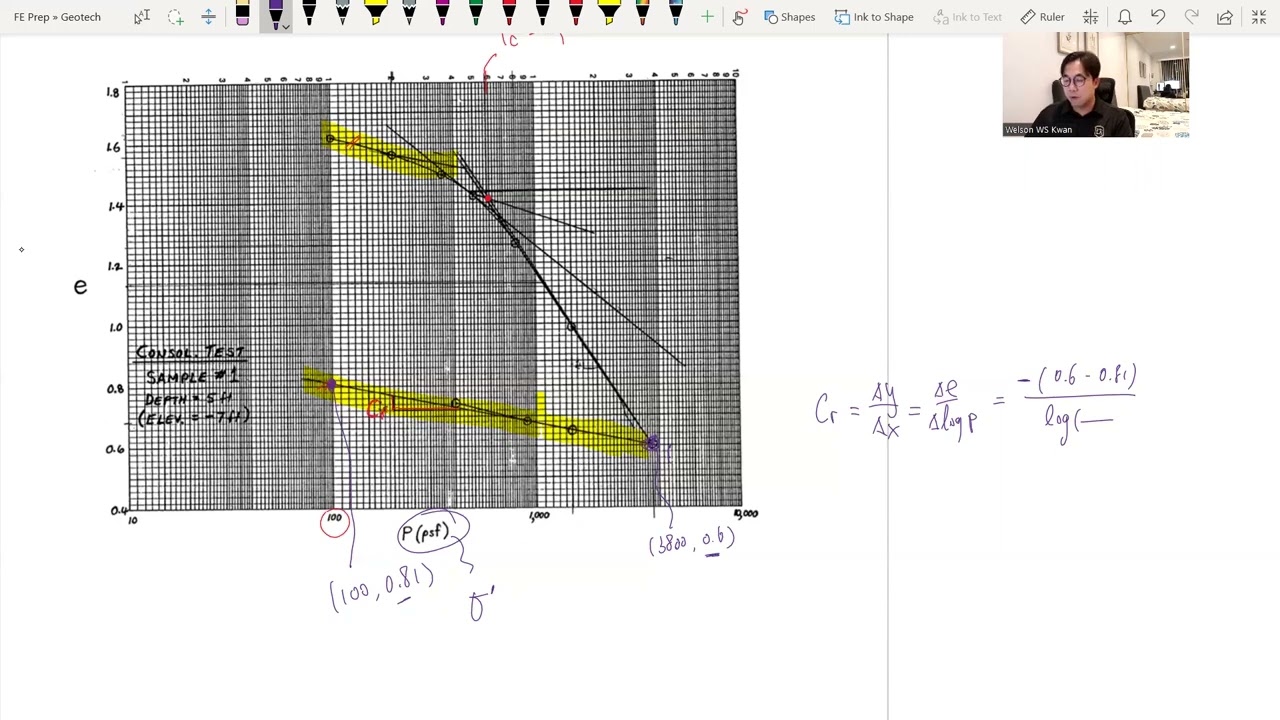
Task: Select the first yellow highlighter
Action: click(376, 14)
